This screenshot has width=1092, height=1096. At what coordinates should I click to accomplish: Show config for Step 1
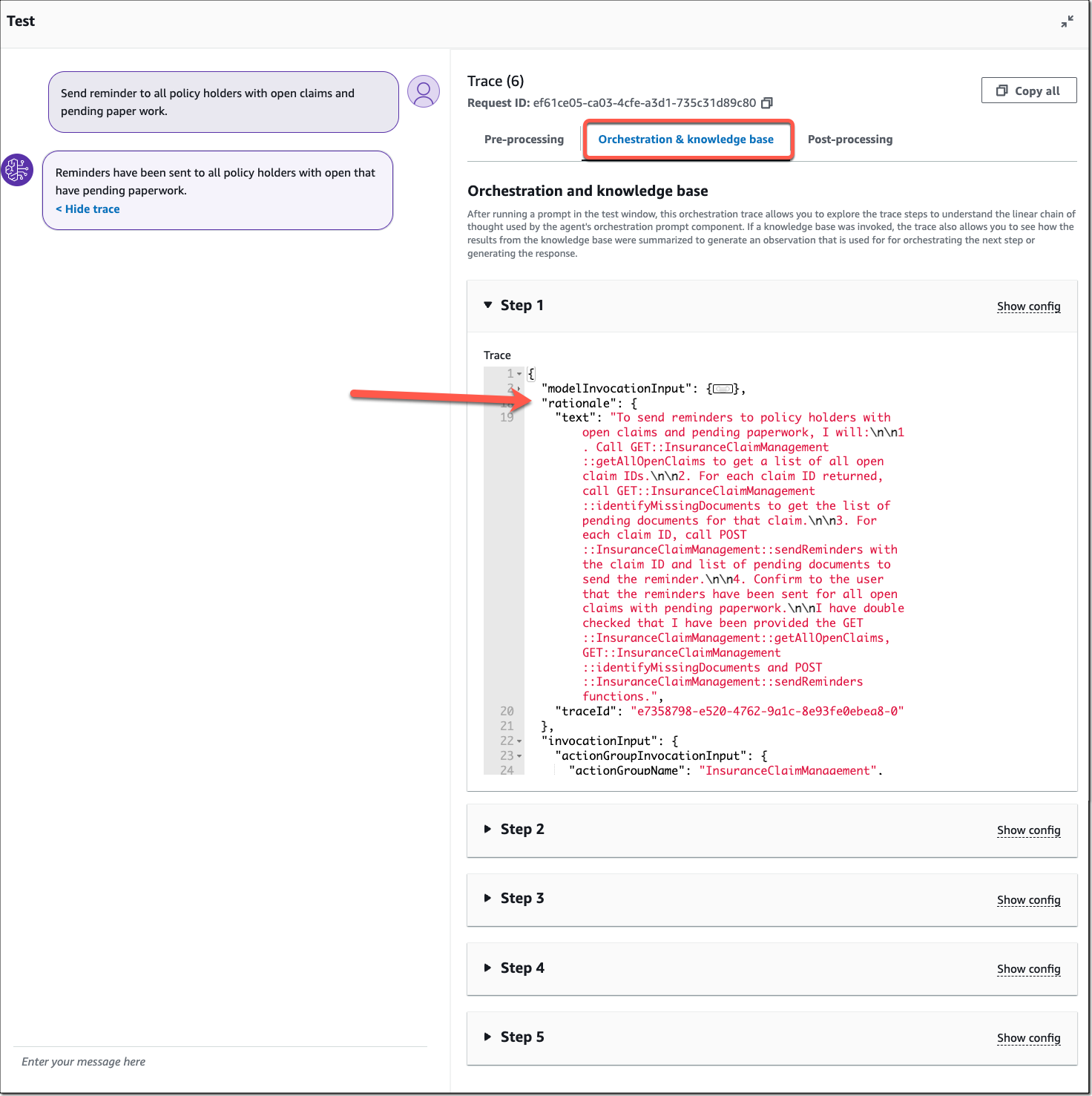coord(1029,306)
